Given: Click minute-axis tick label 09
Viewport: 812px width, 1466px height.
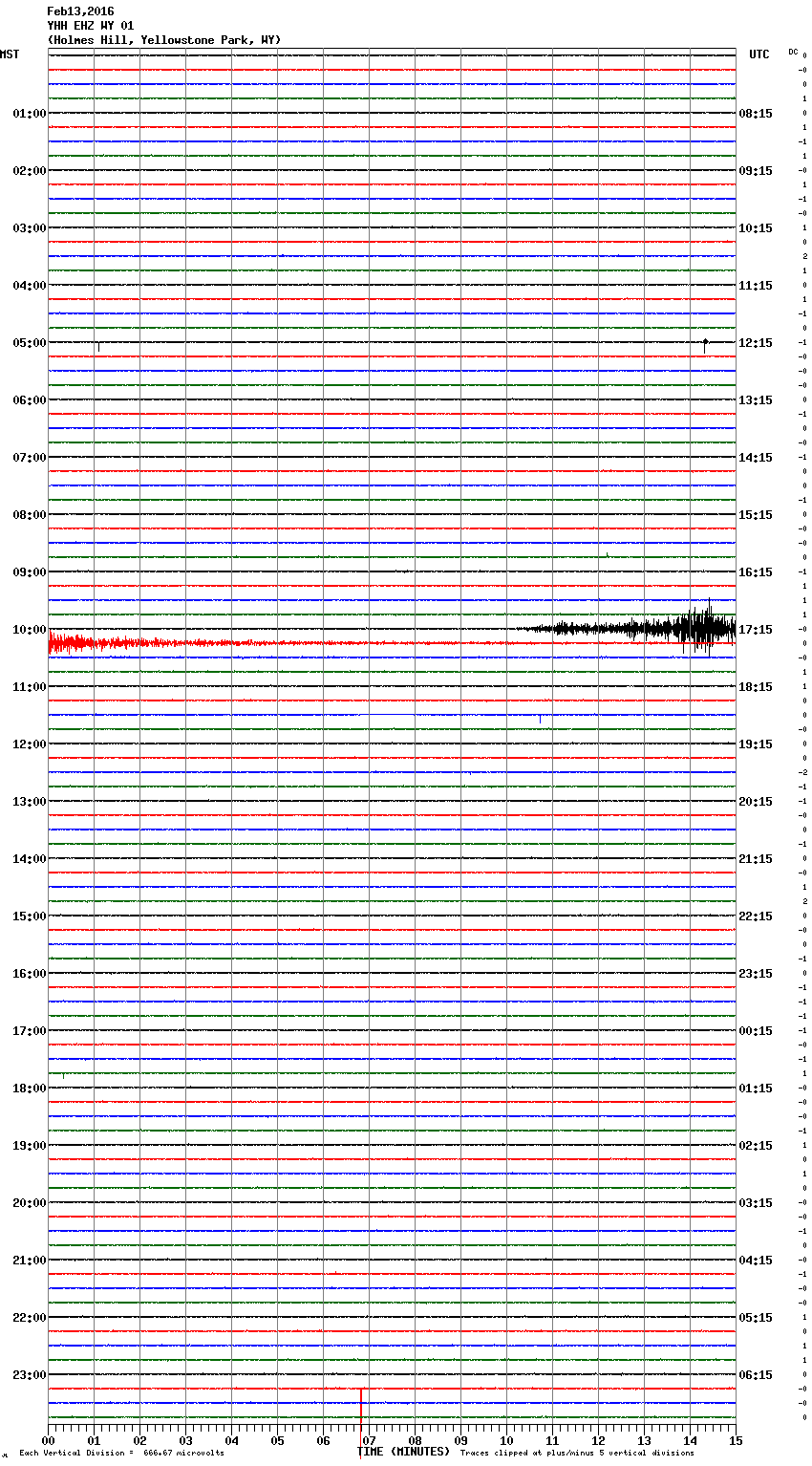Looking at the screenshot, I should click(460, 1440).
